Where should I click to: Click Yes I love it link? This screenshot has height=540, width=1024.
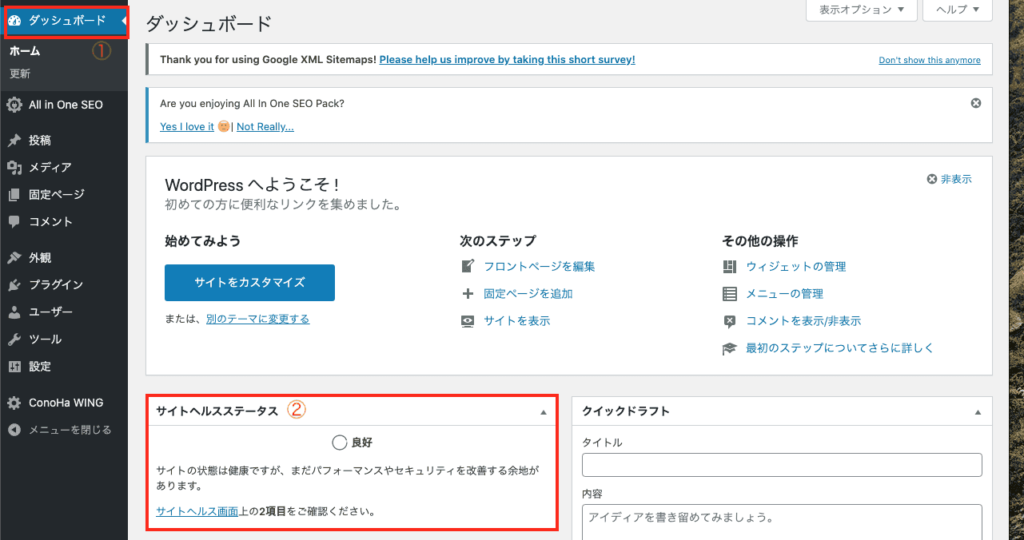(x=187, y=127)
